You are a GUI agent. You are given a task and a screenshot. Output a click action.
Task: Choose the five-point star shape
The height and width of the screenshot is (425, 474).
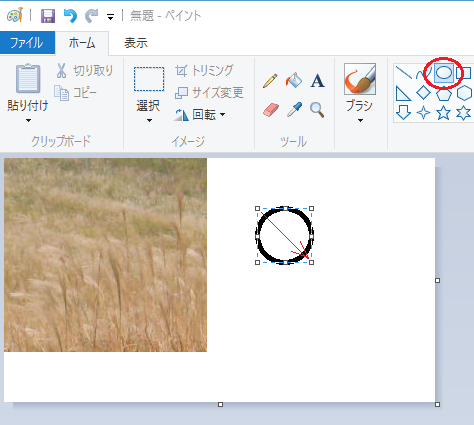pos(444,113)
